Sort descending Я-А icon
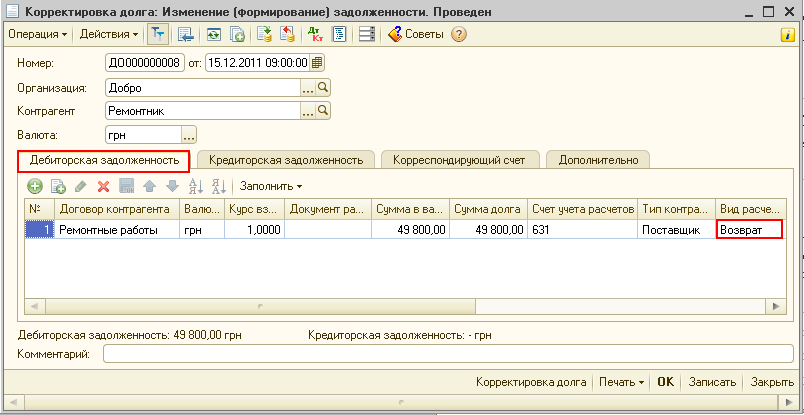This screenshot has width=804, height=415. [x=218, y=186]
